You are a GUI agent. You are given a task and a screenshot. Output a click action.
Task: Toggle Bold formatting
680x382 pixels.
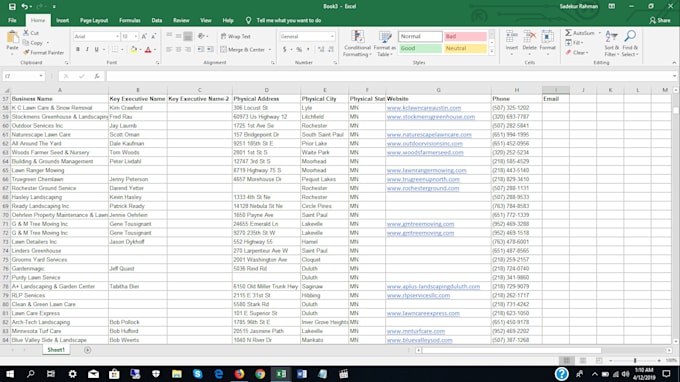78,49
